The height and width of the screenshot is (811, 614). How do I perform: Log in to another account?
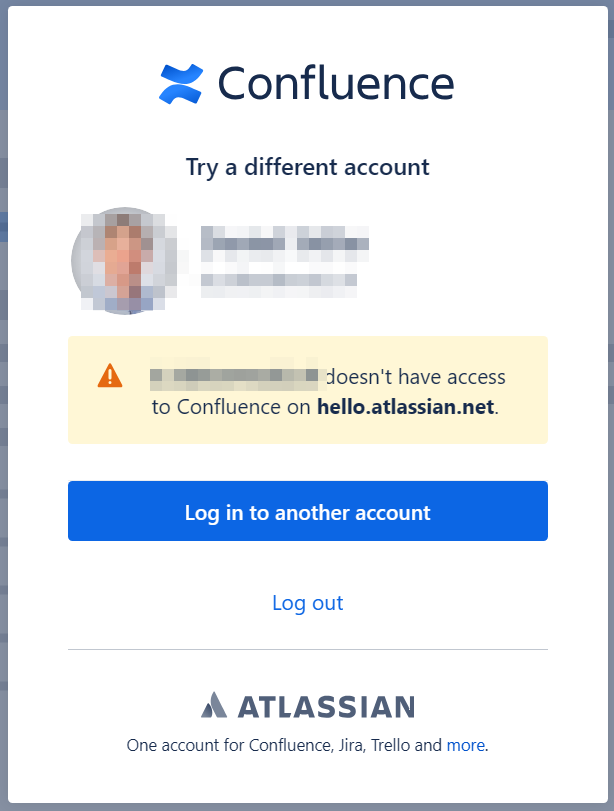point(308,511)
